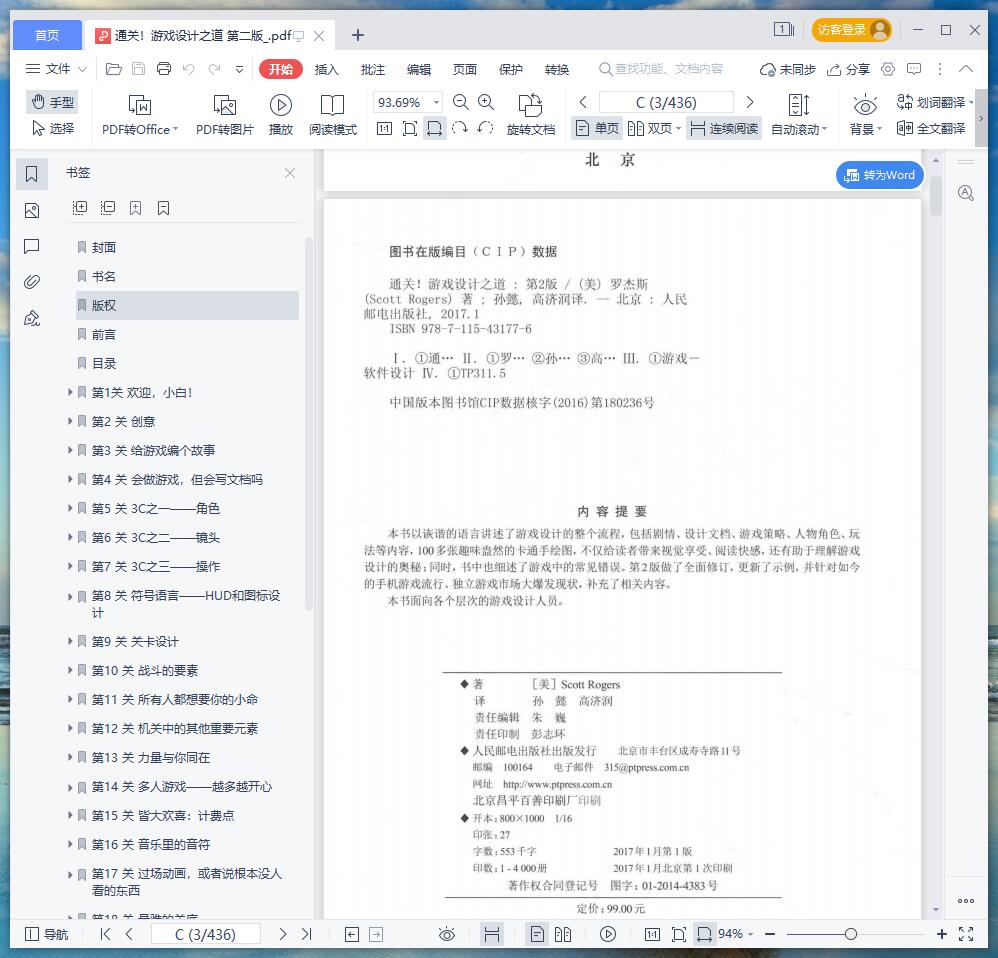
Task: Click the zoom slider handle in status bar
Action: (x=850, y=934)
